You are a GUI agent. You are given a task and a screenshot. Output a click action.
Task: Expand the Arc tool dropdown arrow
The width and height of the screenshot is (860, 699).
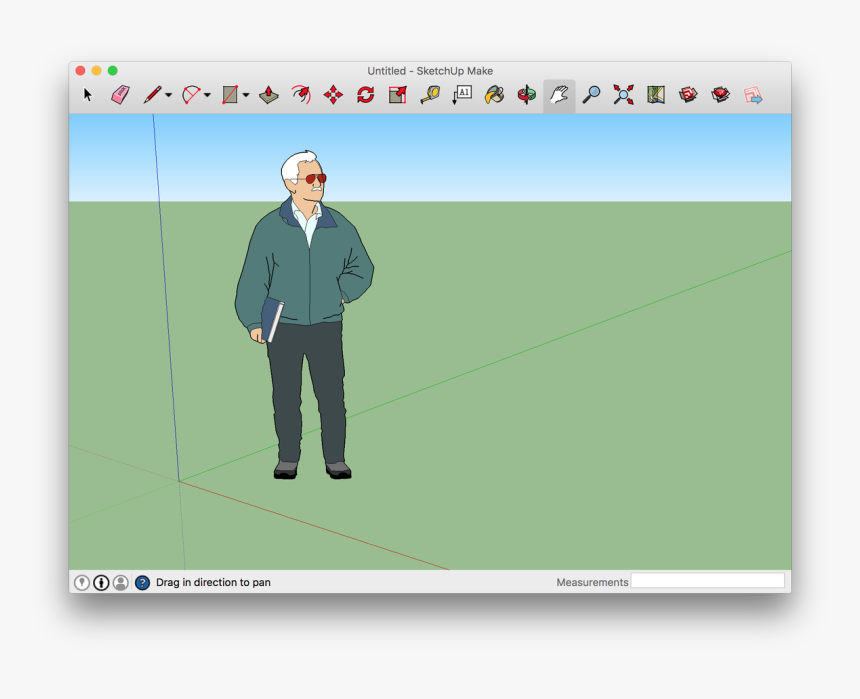click(207, 95)
